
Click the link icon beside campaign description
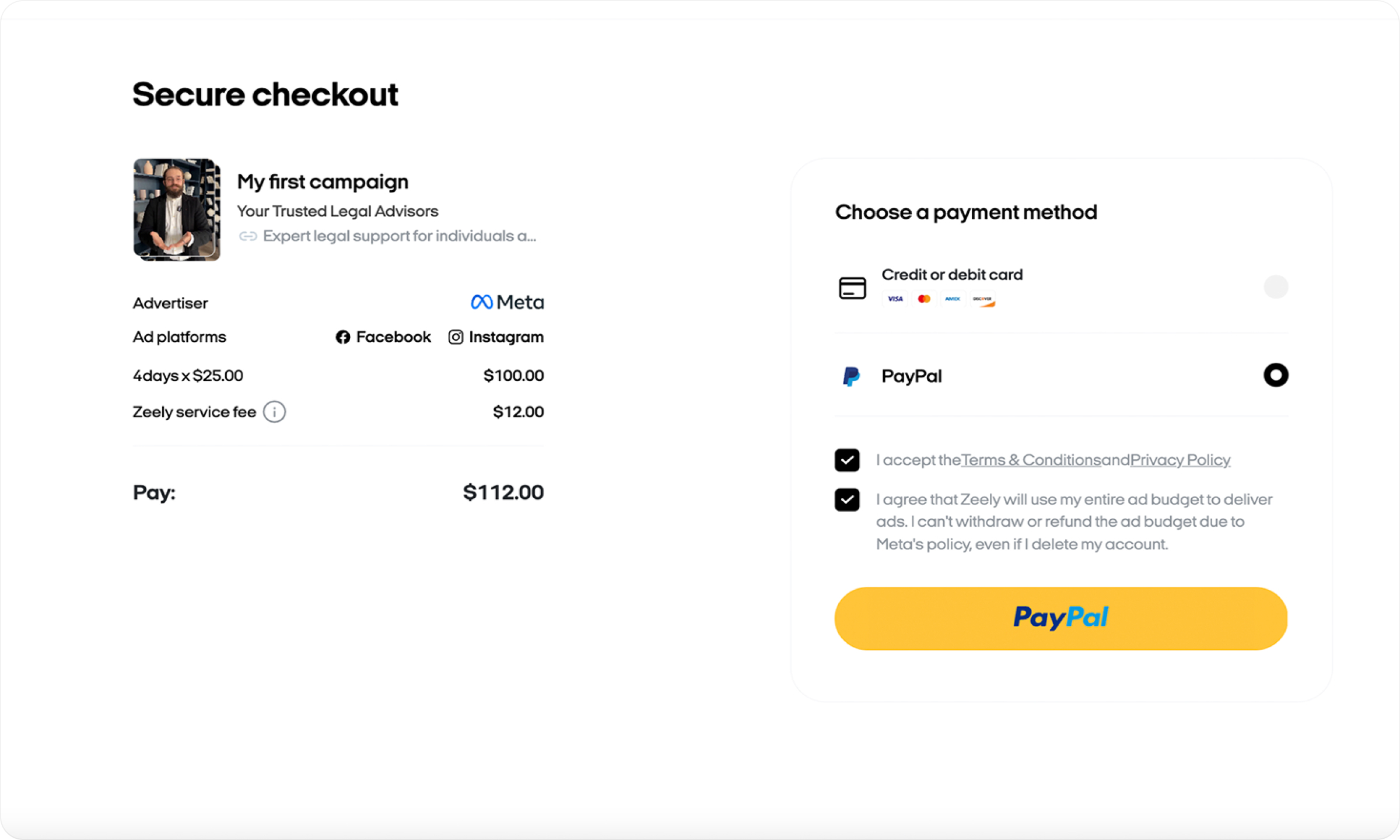click(x=250, y=236)
